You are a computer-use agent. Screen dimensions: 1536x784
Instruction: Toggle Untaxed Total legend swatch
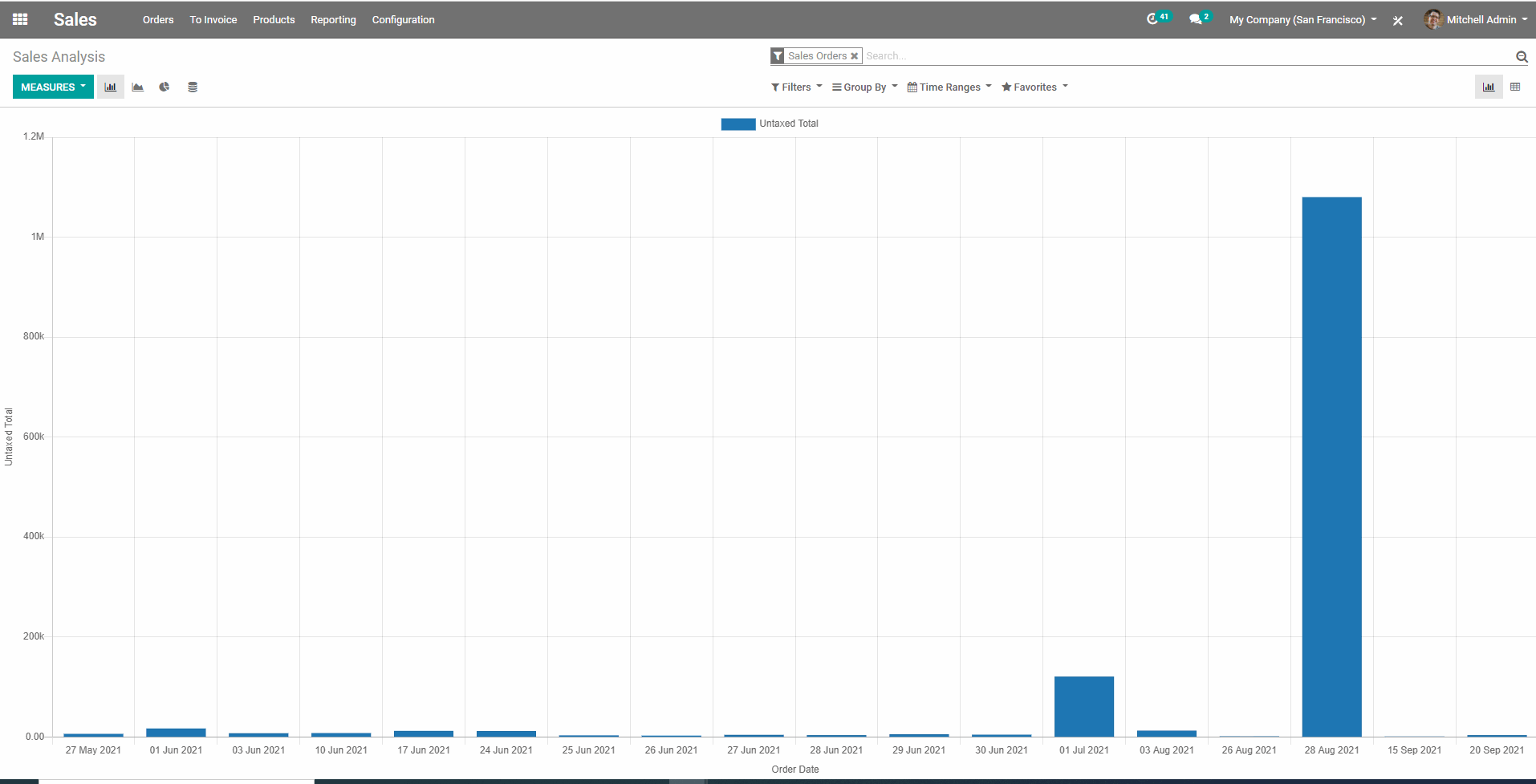738,124
